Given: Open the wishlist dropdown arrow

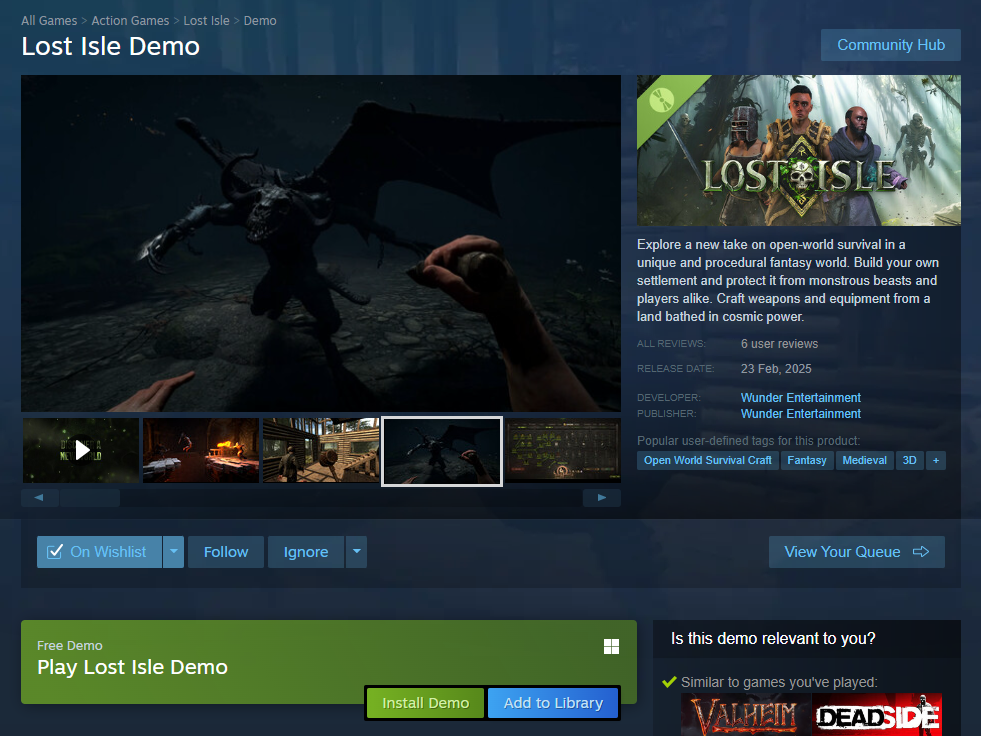Looking at the screenshot, I should coord(173,552).
